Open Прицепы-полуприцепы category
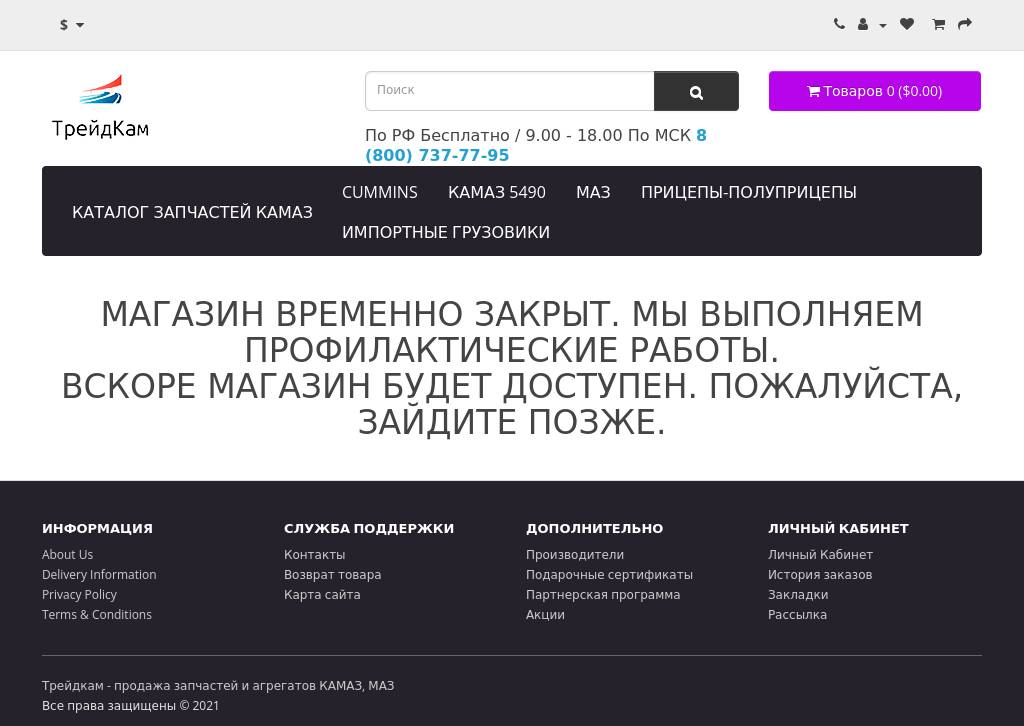 tap(748, 192)
